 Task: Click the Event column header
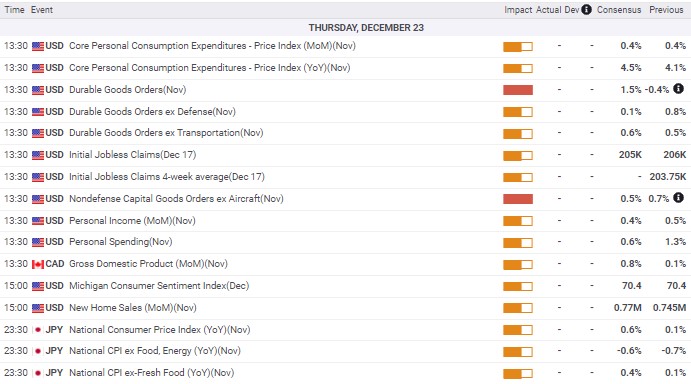42,10
